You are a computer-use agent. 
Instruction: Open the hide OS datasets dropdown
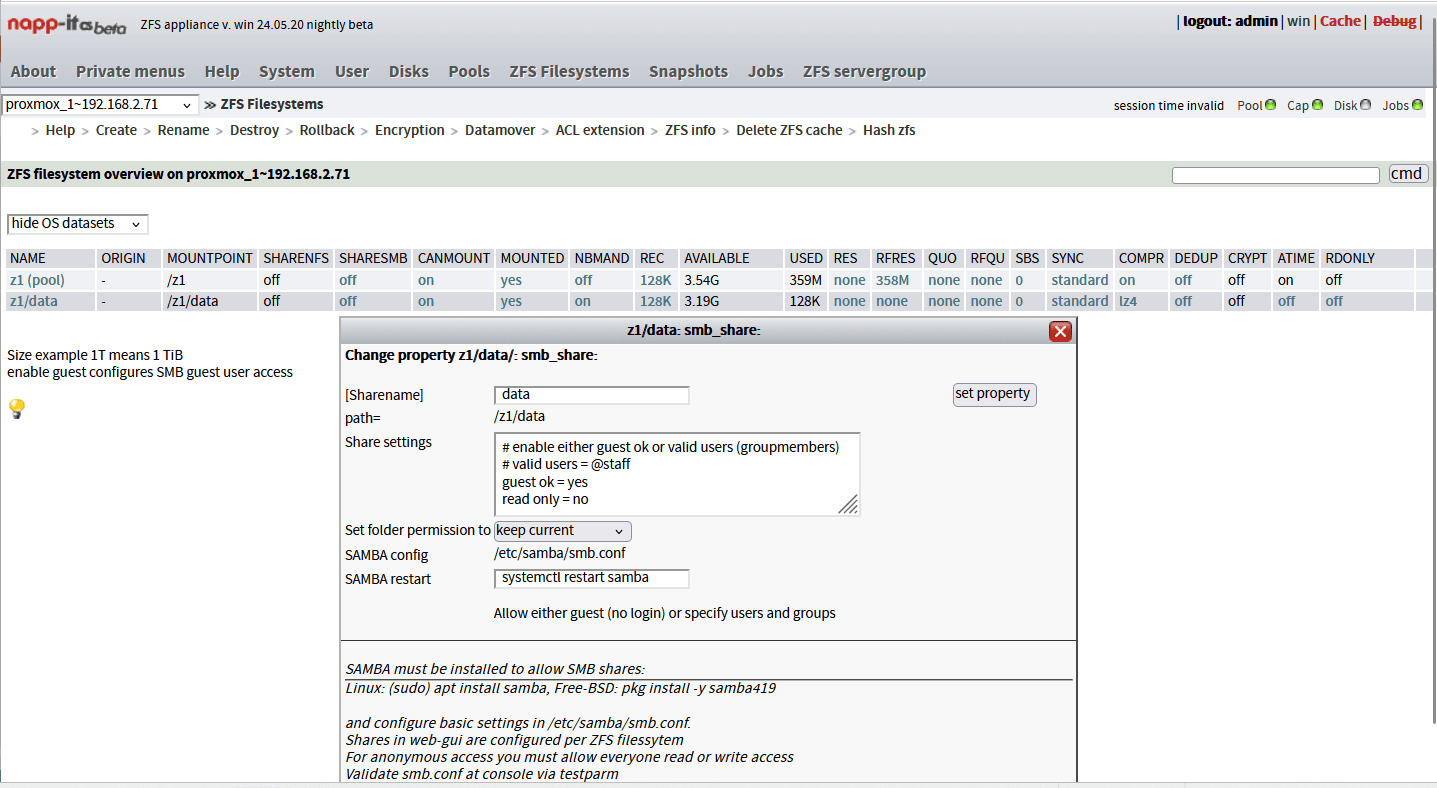click(77, 223)
